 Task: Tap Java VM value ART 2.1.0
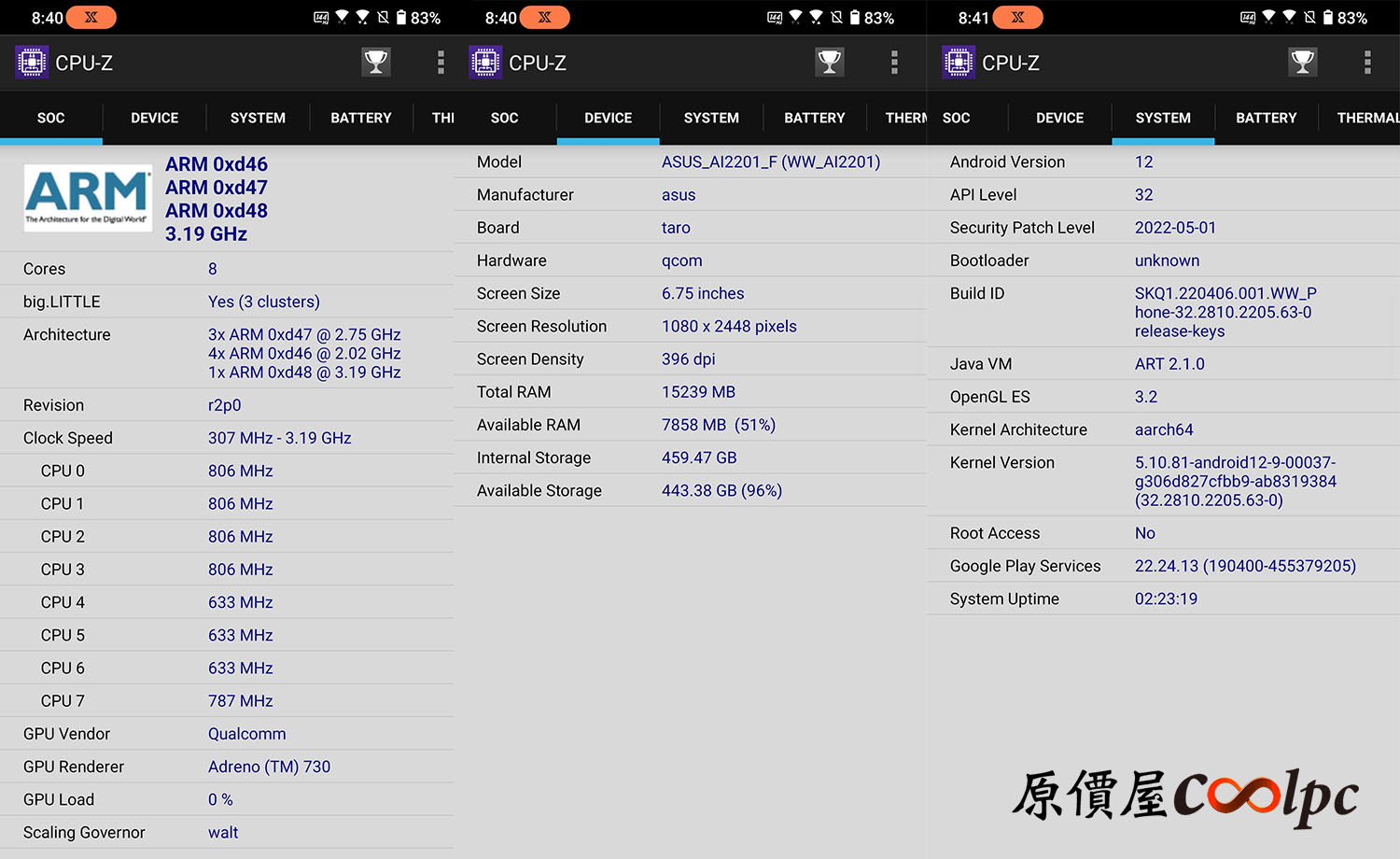[1169, 364]
